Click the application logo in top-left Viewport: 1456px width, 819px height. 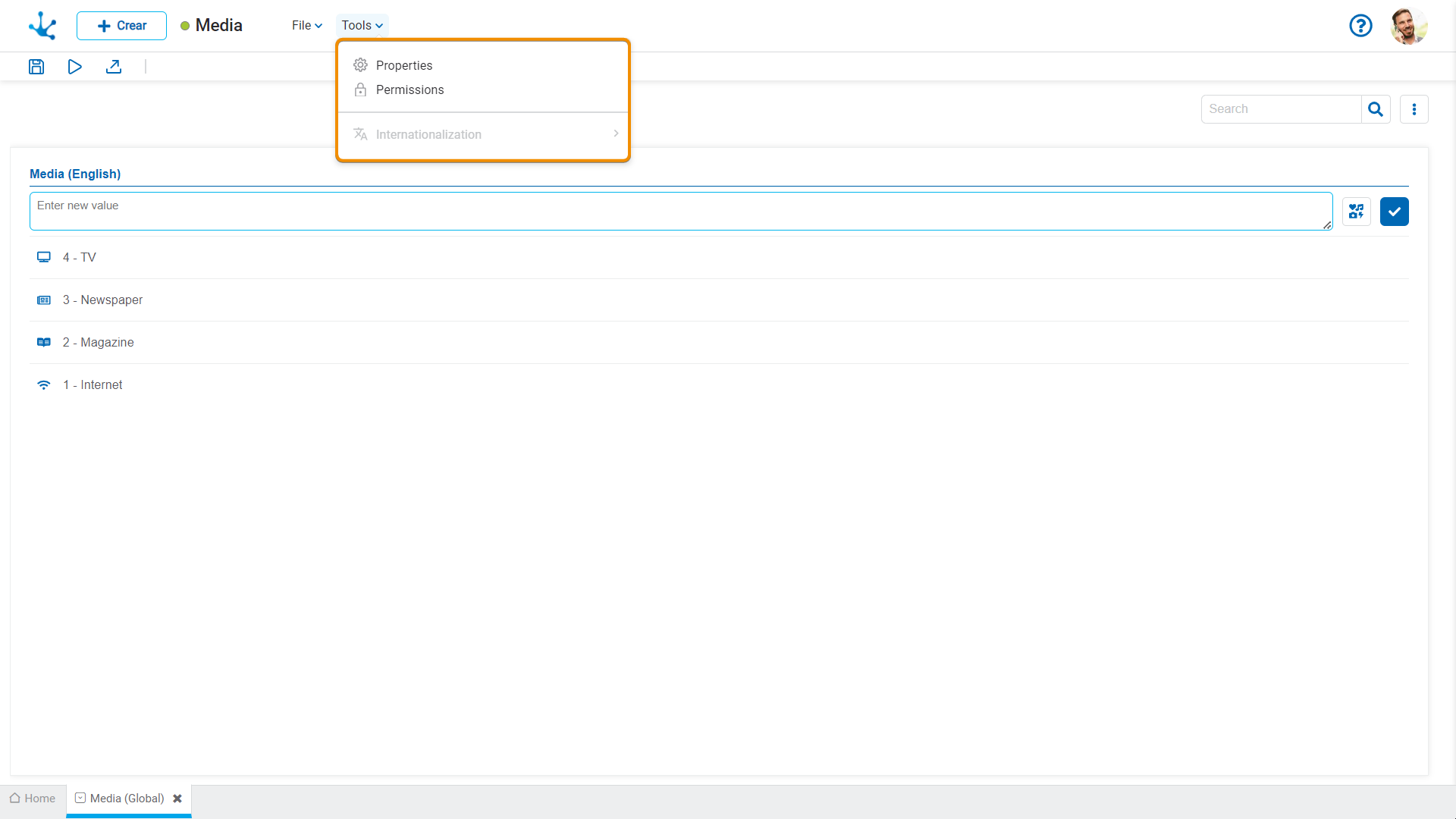click(x=42, y=26)
